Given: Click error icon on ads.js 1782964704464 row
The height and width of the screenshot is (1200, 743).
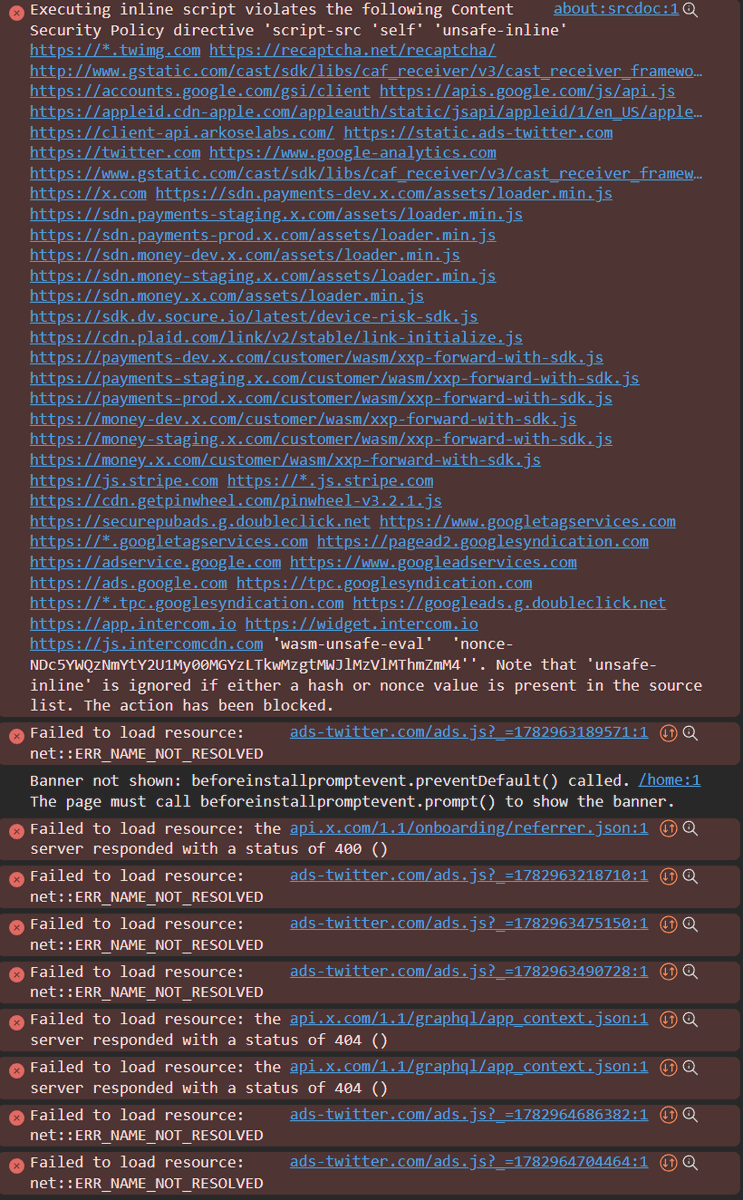Looking at the screenshot, I should pyautogui.click(x=16, y=1166).
